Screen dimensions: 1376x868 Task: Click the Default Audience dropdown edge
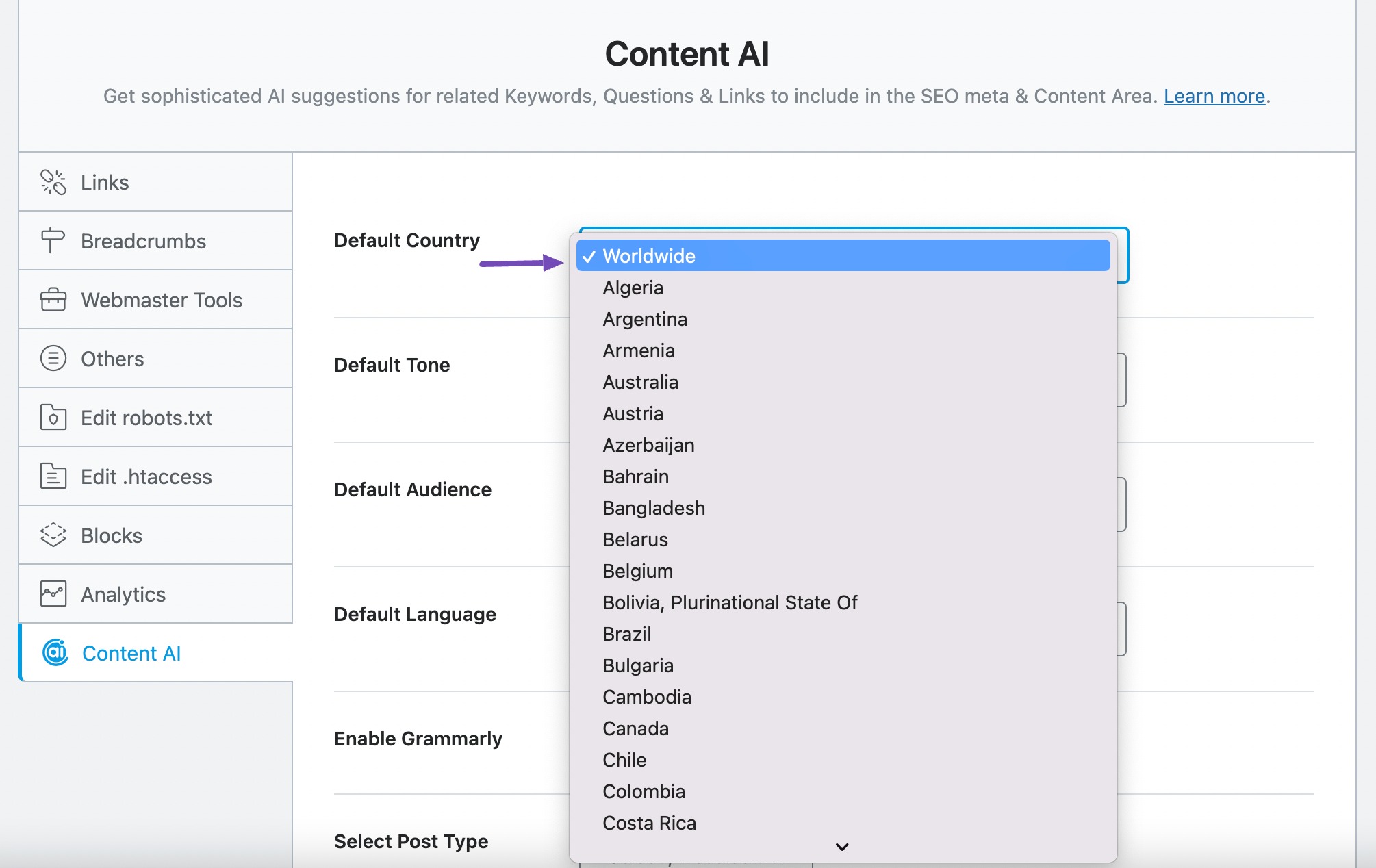tap(1122, 505)
